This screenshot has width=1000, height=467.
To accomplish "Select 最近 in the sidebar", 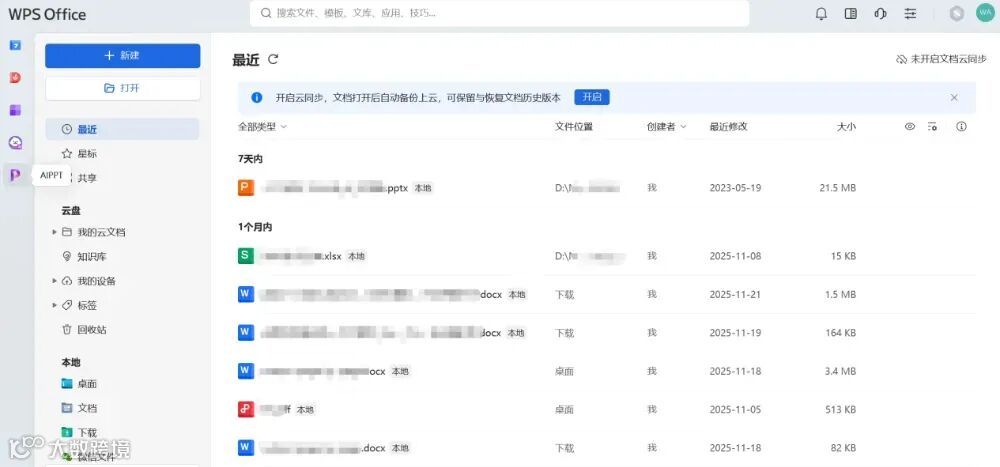I will 122,130.
